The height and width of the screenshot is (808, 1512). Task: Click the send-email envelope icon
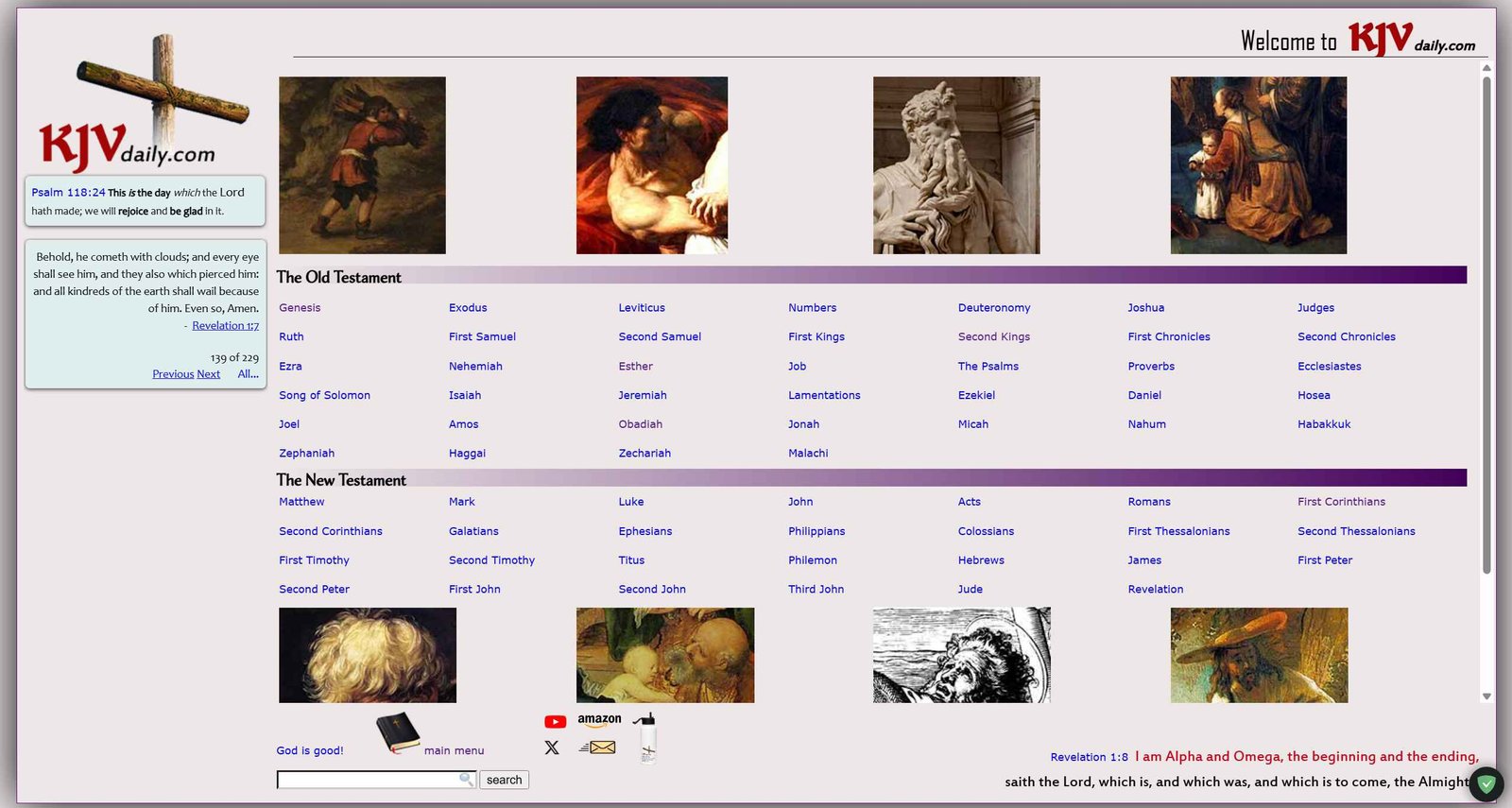point(597,748)
